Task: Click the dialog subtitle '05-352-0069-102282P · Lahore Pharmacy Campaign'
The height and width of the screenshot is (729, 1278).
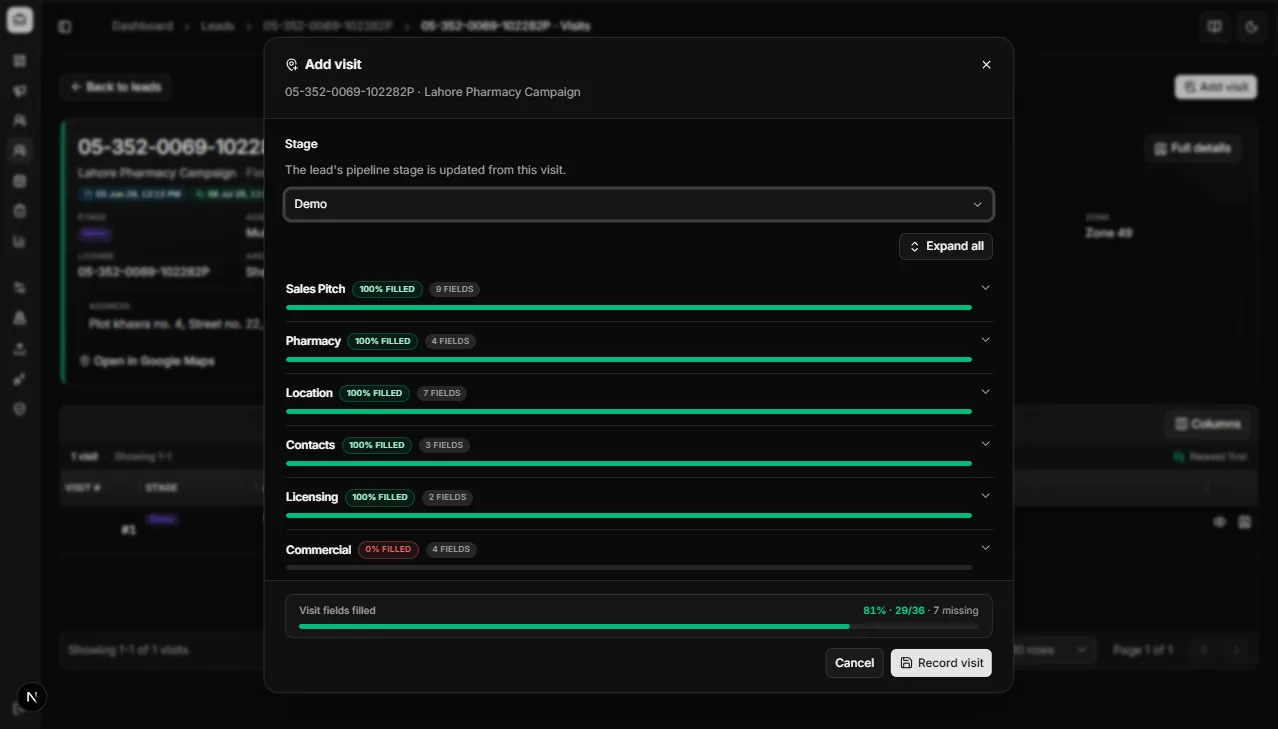Action: pos(432,92)
